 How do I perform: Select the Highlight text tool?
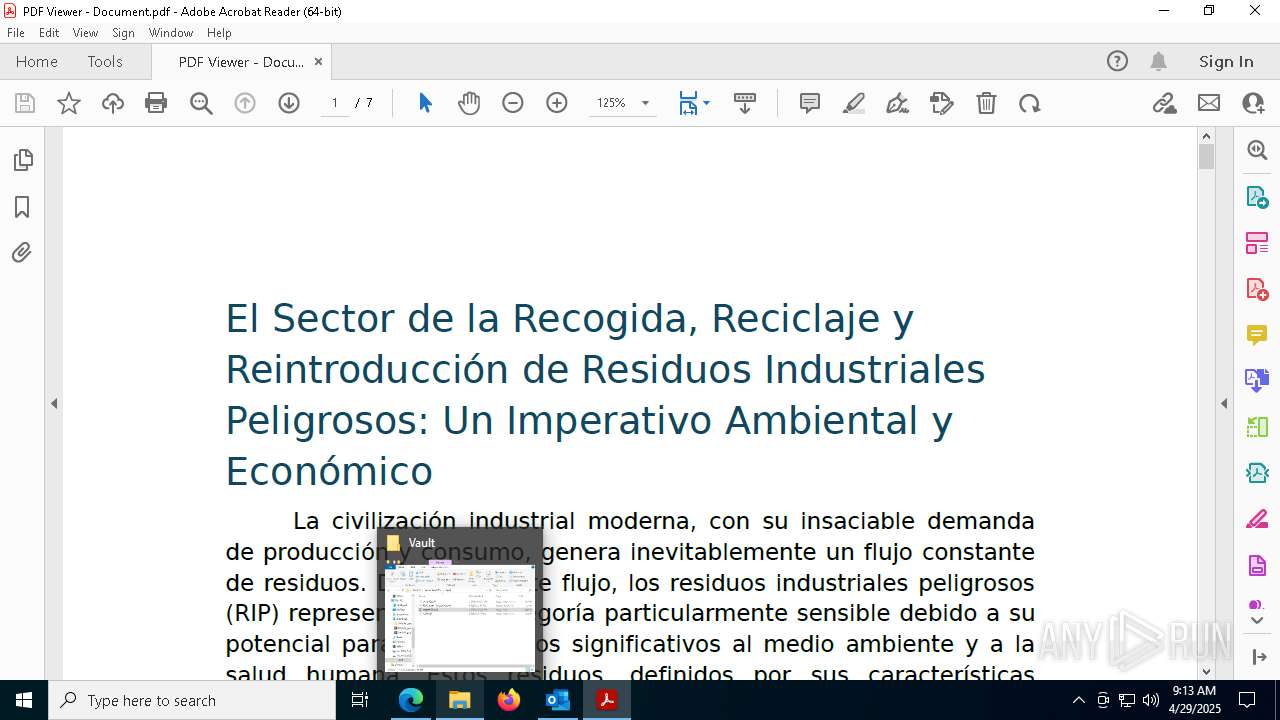click(854, 103)
